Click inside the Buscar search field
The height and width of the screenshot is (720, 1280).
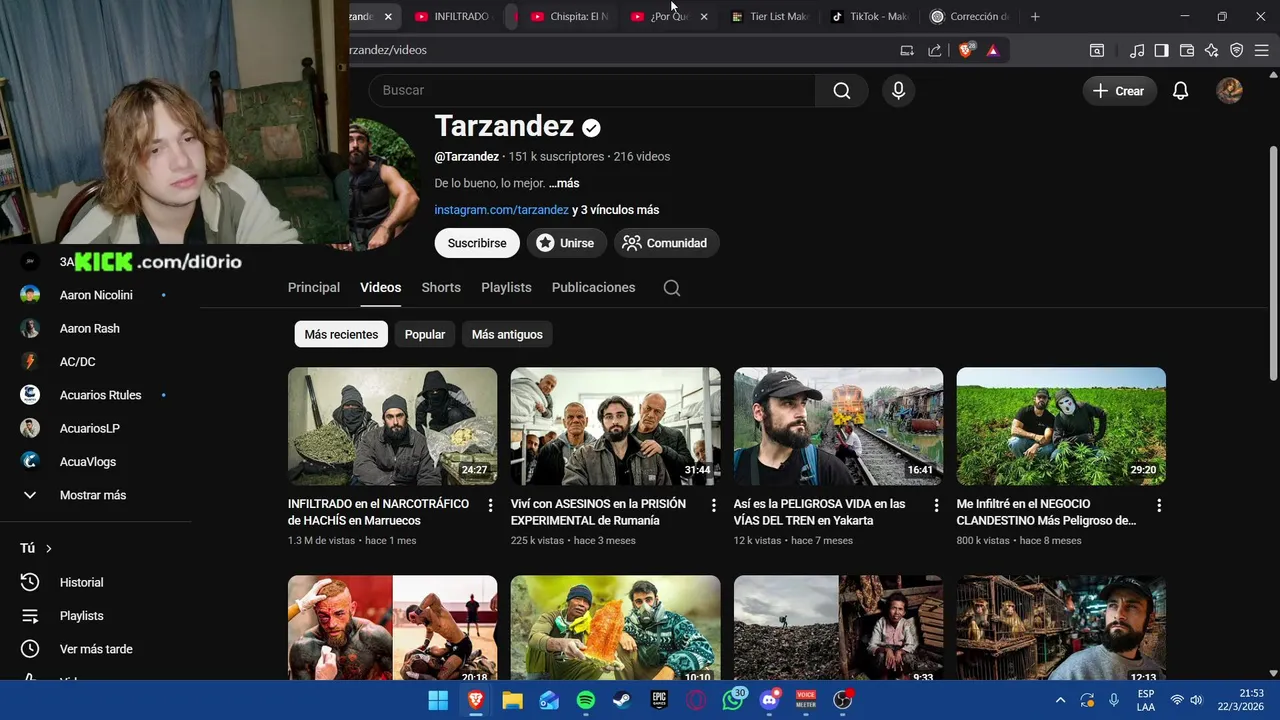pyautogui.click(x=592, y=91)
